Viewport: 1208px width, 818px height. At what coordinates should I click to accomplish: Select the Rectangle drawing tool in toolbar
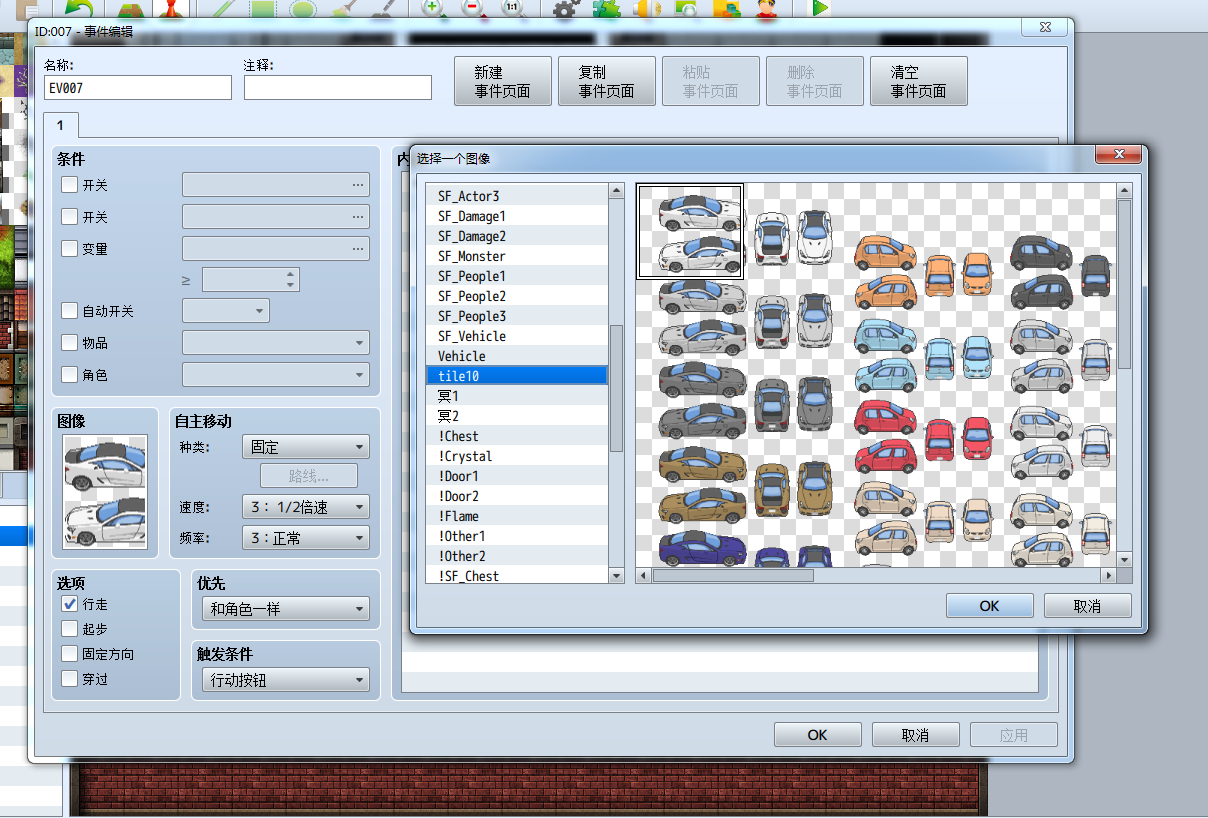click(x=262, y=8)
